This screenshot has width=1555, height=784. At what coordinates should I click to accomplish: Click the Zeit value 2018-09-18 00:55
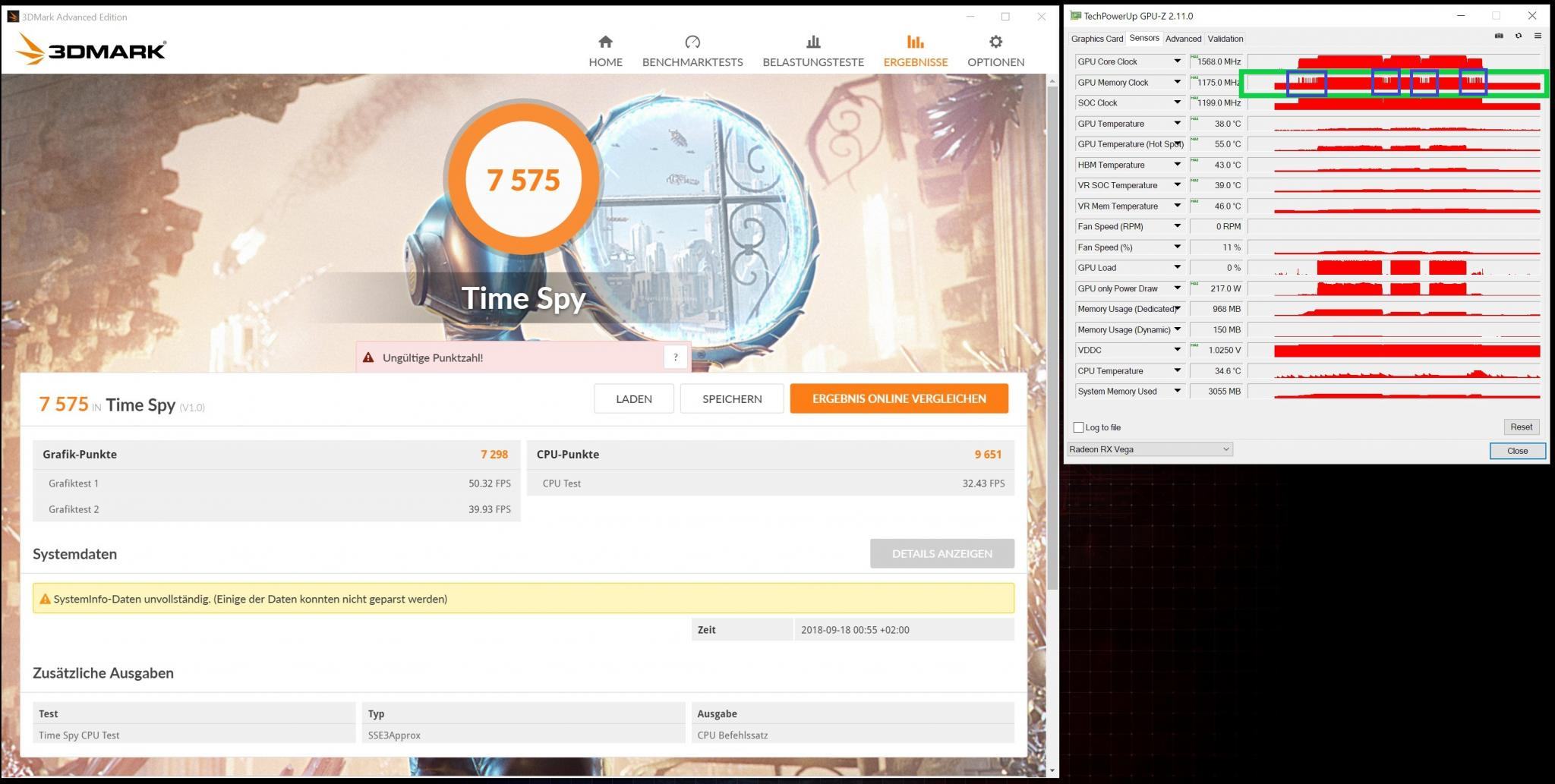pos(855,629)
